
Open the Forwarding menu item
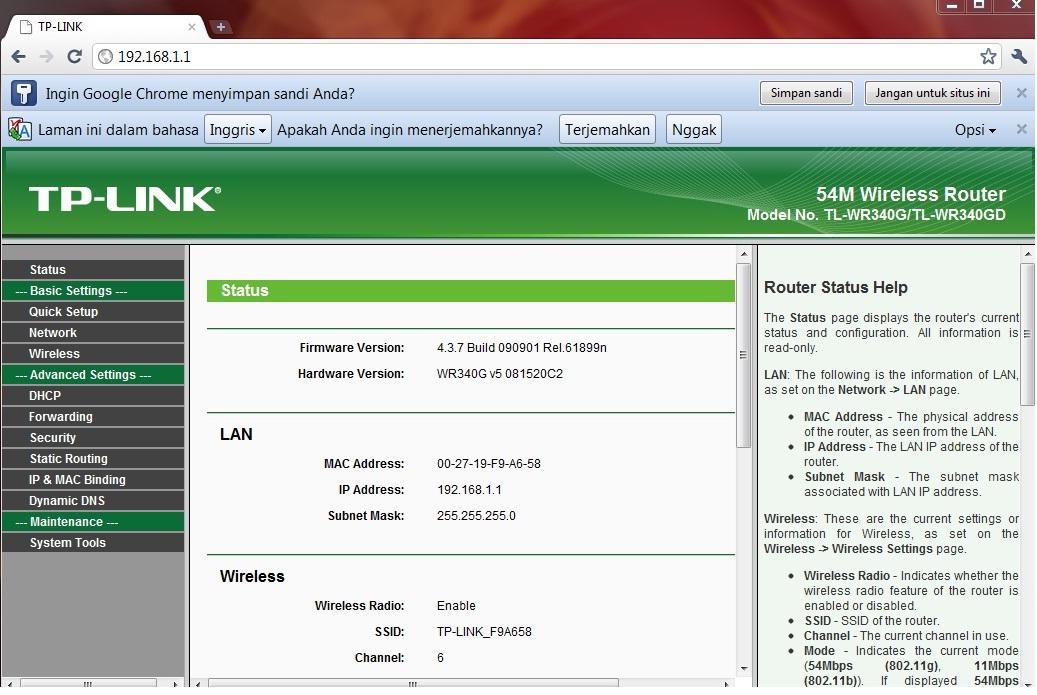[93, 417]
